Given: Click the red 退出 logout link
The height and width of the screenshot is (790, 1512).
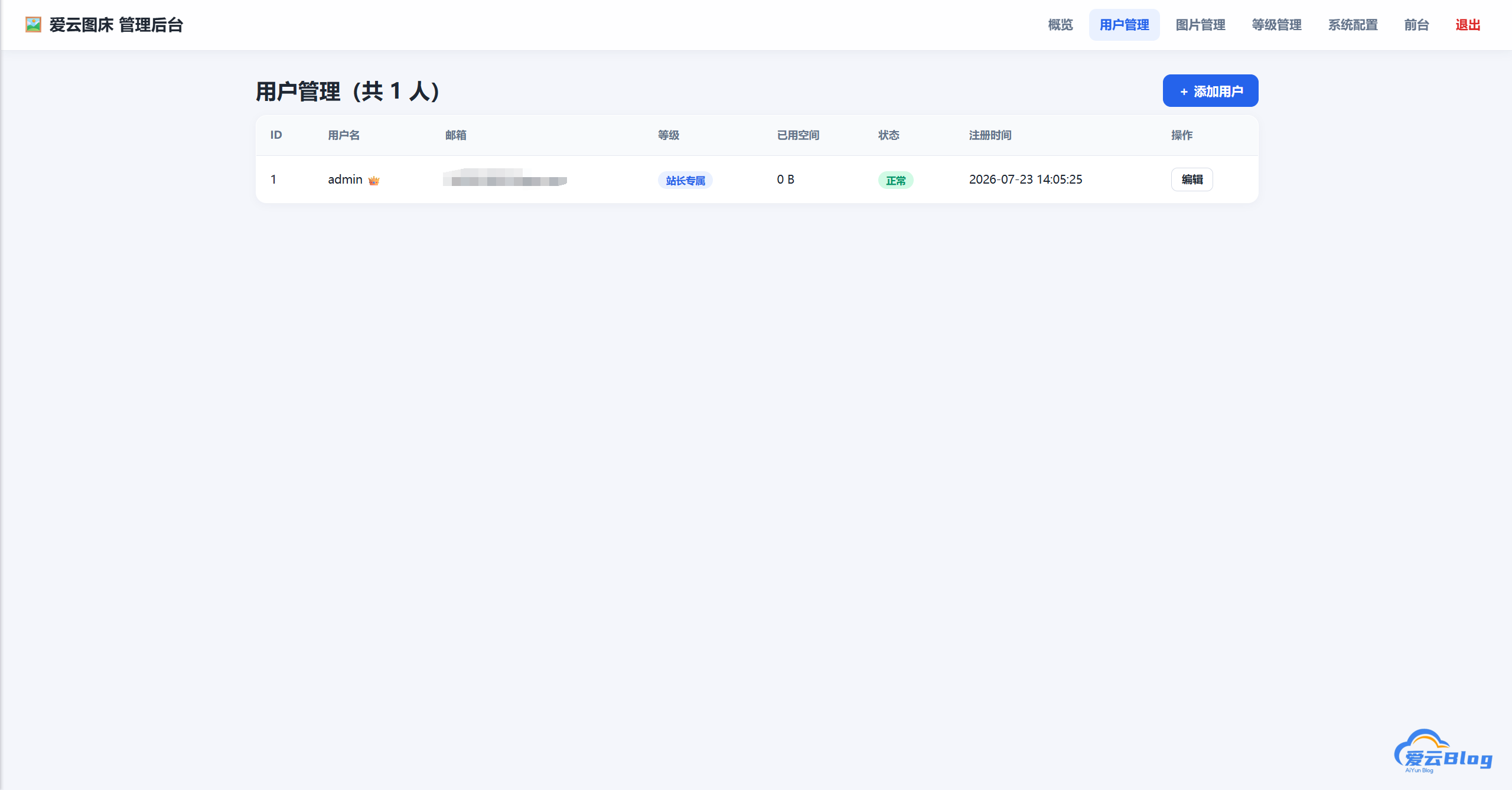Looking at the screenshot, I should [1468, 25].
